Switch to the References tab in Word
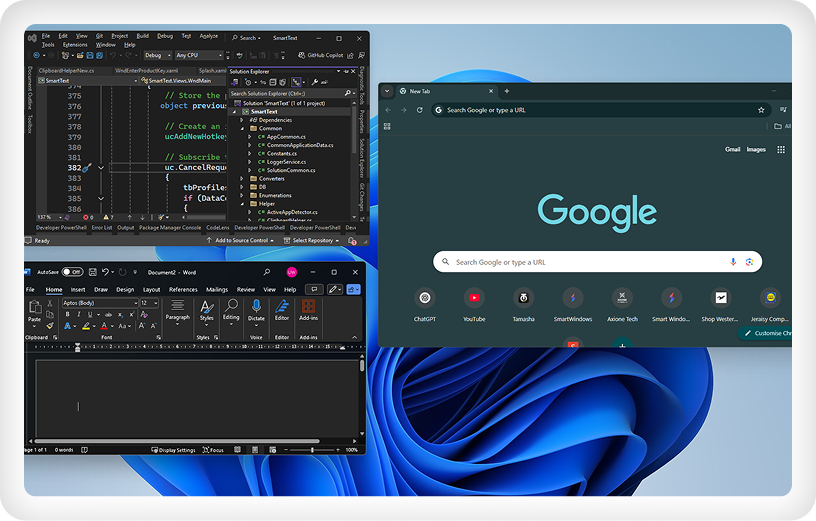 tap(183, 289)
